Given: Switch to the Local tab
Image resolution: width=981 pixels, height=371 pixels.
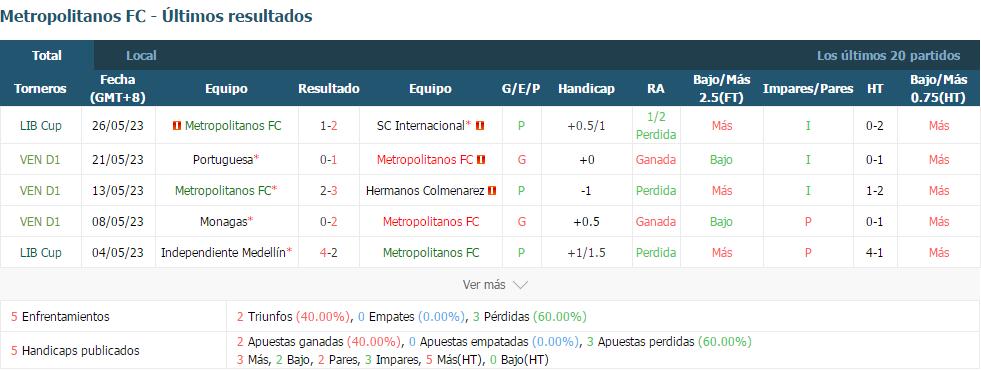Looking at the screenshot, I should click(141, 56).
